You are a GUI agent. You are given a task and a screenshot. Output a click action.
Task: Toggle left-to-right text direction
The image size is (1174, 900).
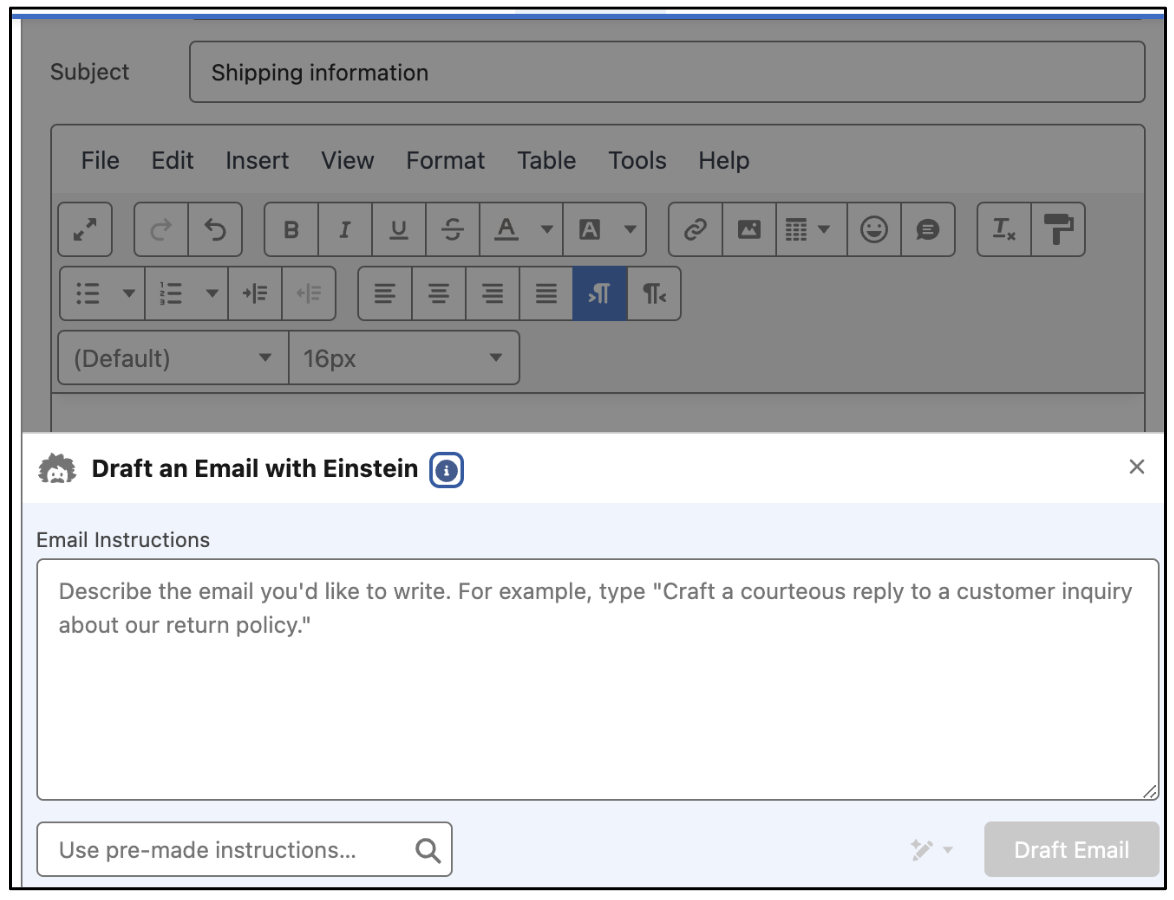600,293
